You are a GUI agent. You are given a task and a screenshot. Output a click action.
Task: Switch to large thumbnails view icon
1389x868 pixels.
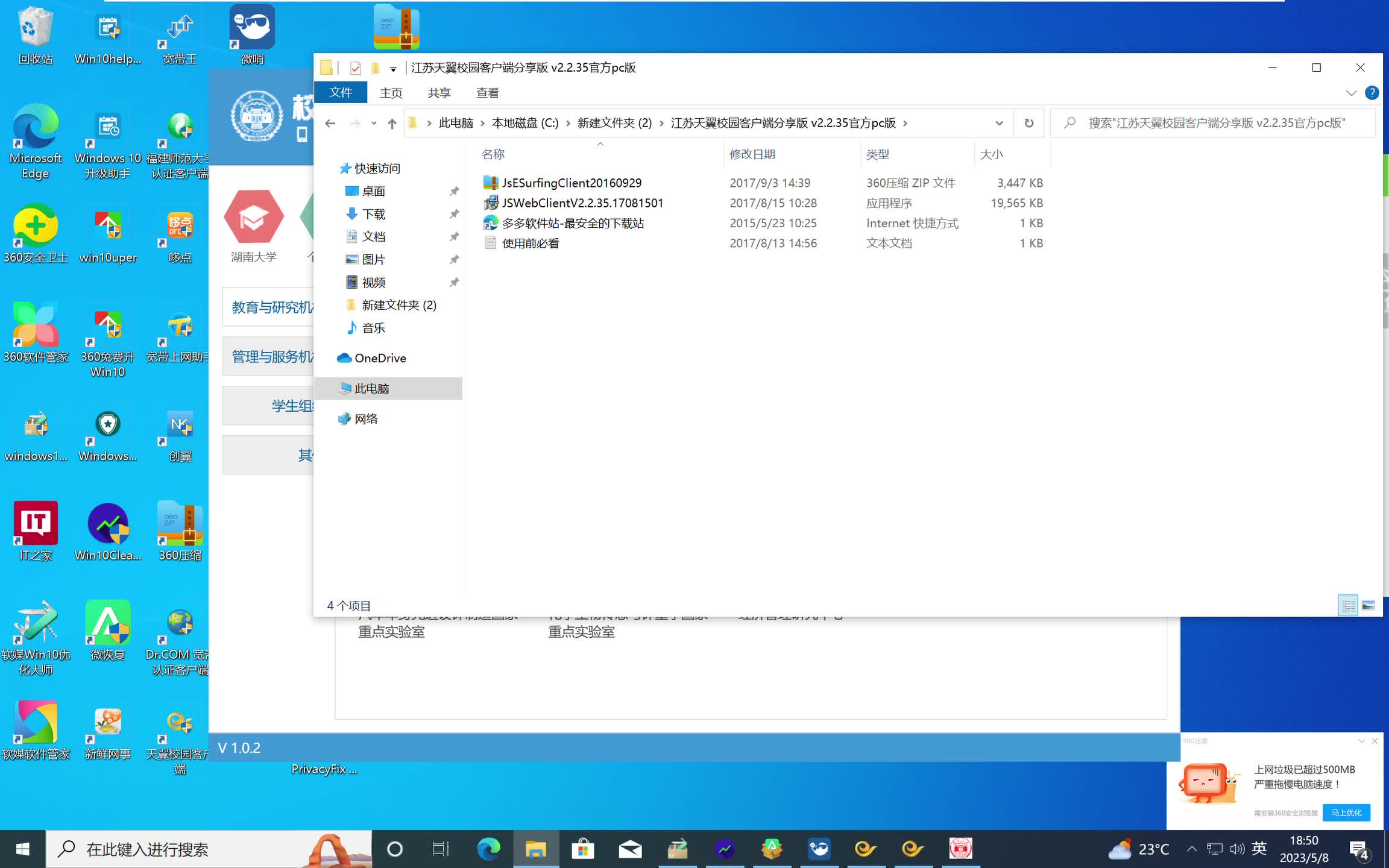pos(1369,605)
